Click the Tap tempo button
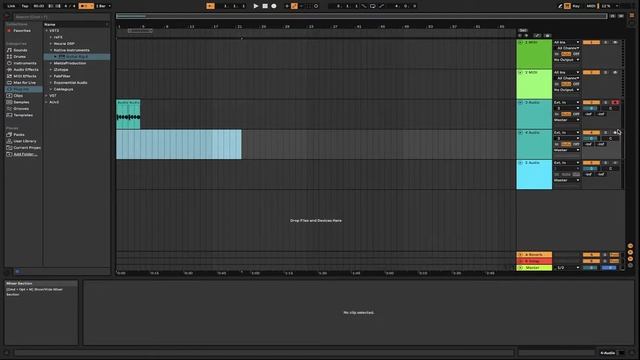Screen dimensions: 640x360 pos(25,6)
